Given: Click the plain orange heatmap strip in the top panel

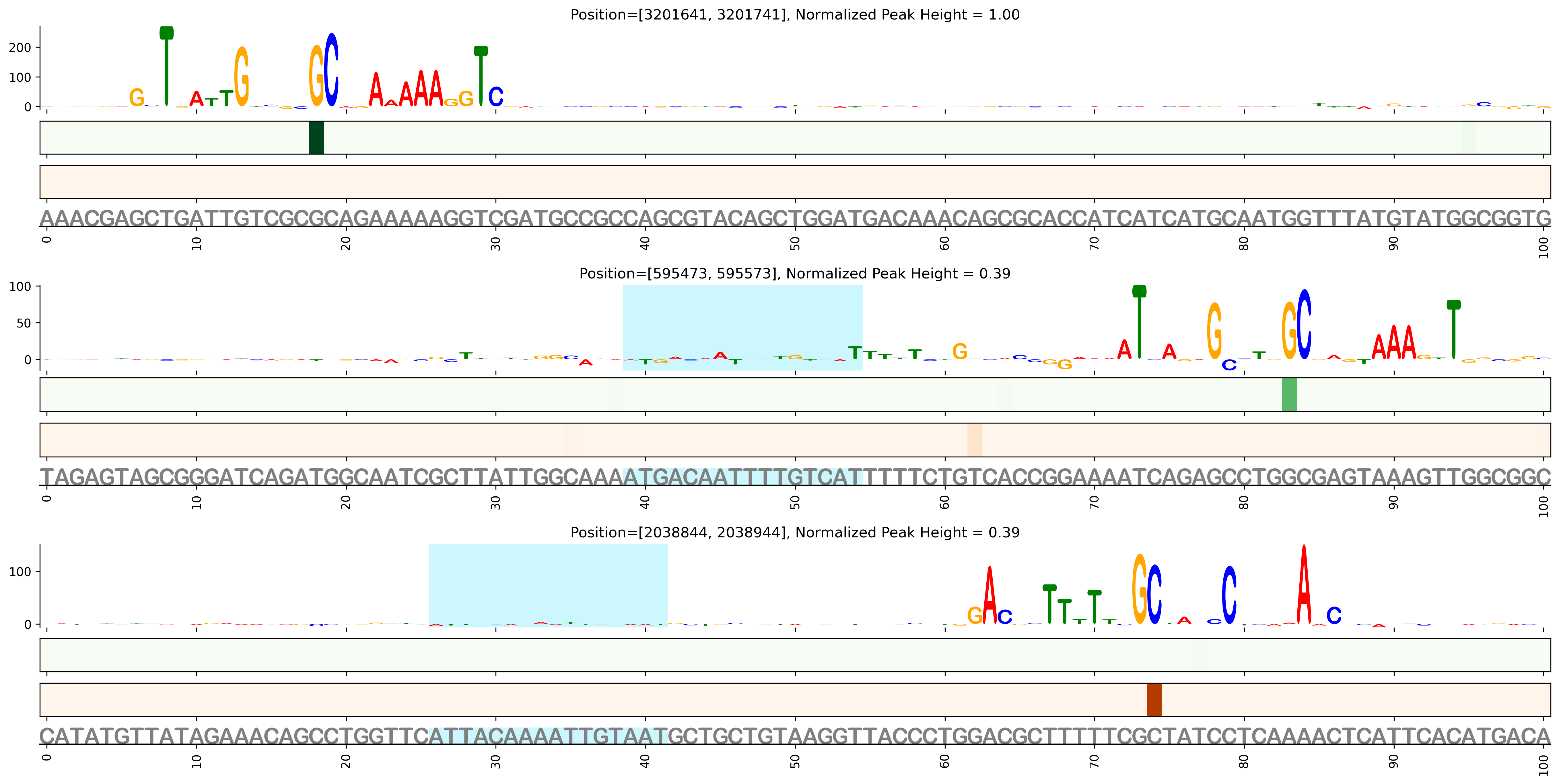Looking at the screenshot, I should (795, 182).
